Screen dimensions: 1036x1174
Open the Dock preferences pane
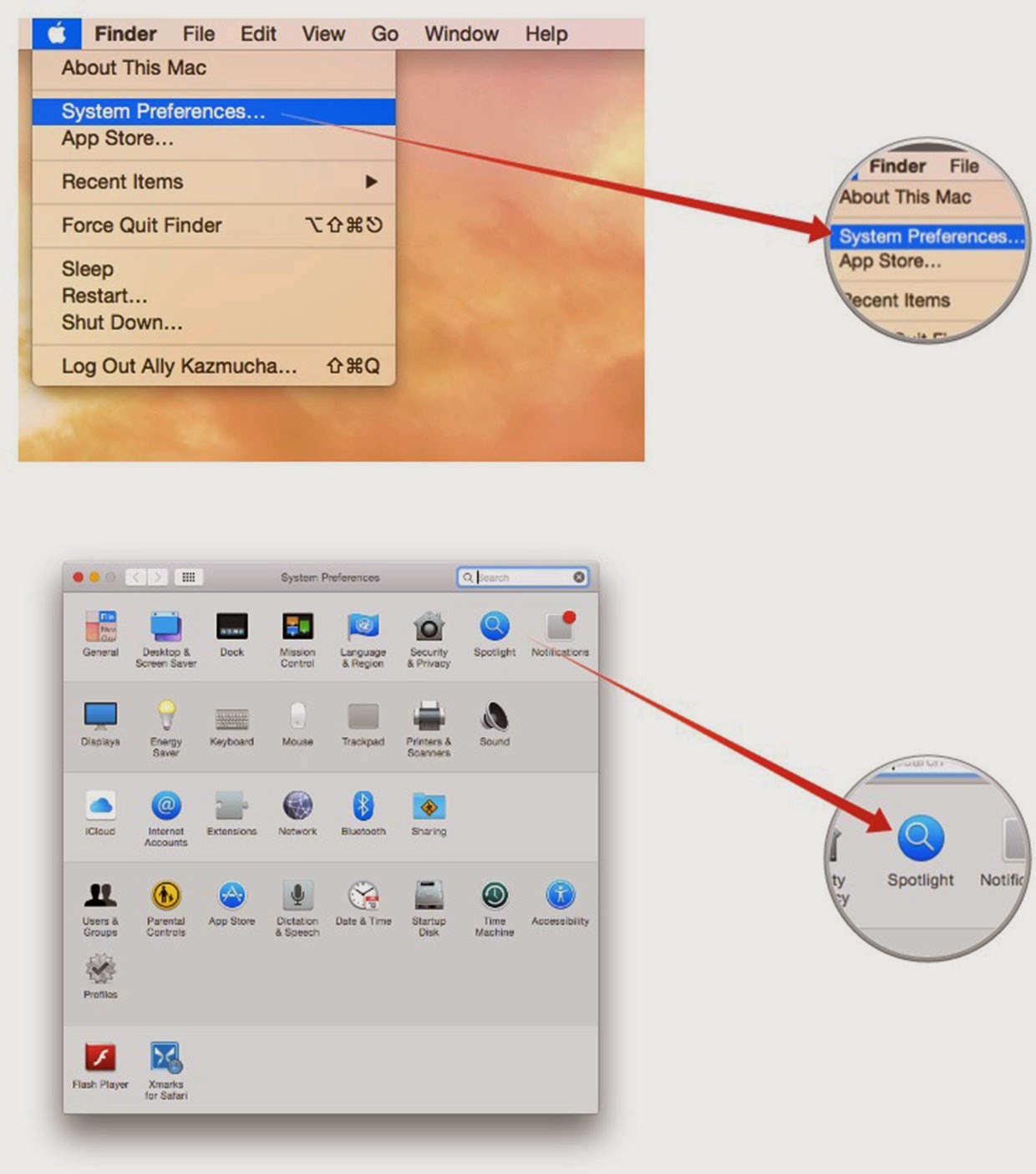coord(231,634)
